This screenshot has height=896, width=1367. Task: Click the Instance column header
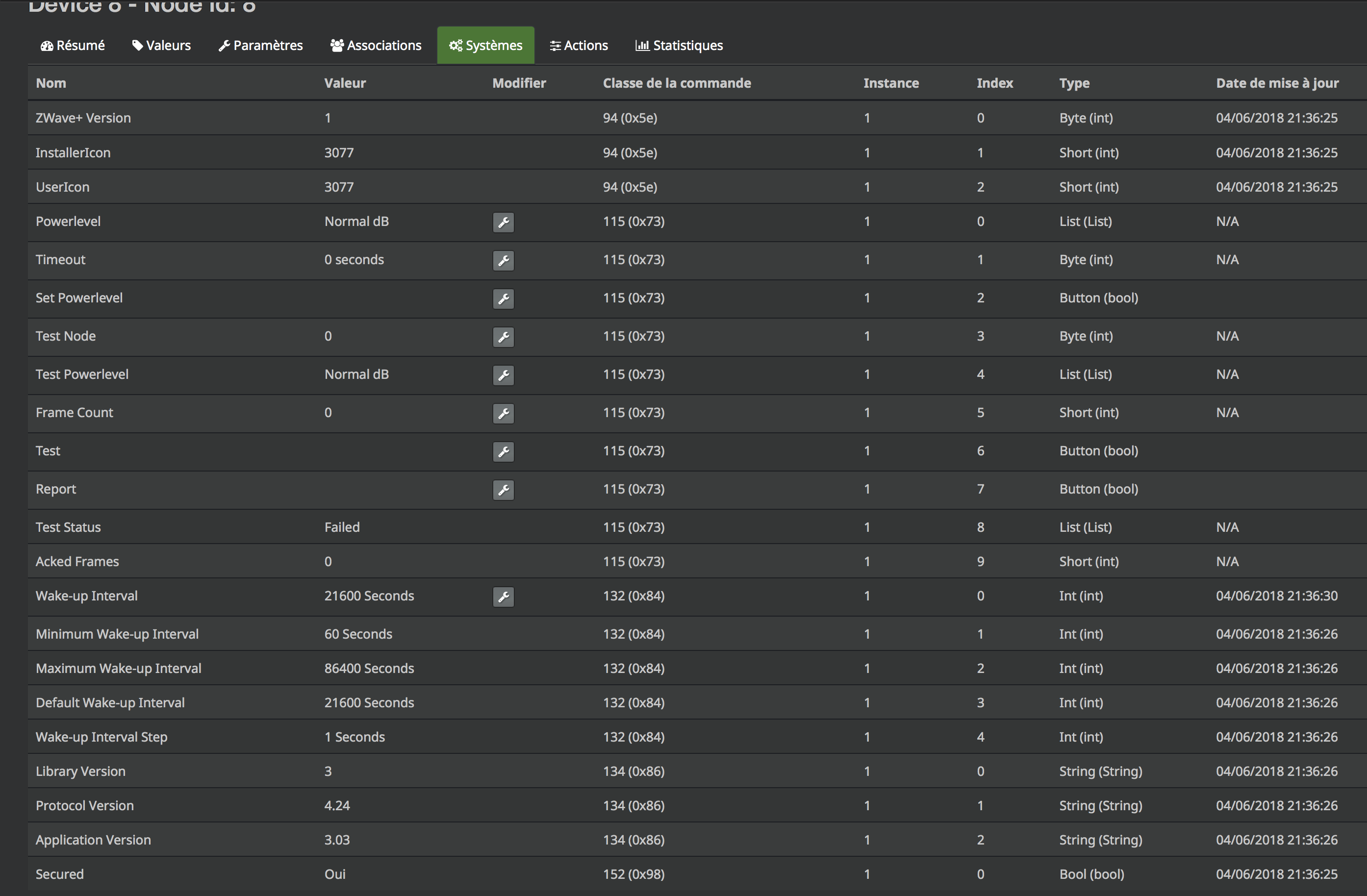[891, 83]
